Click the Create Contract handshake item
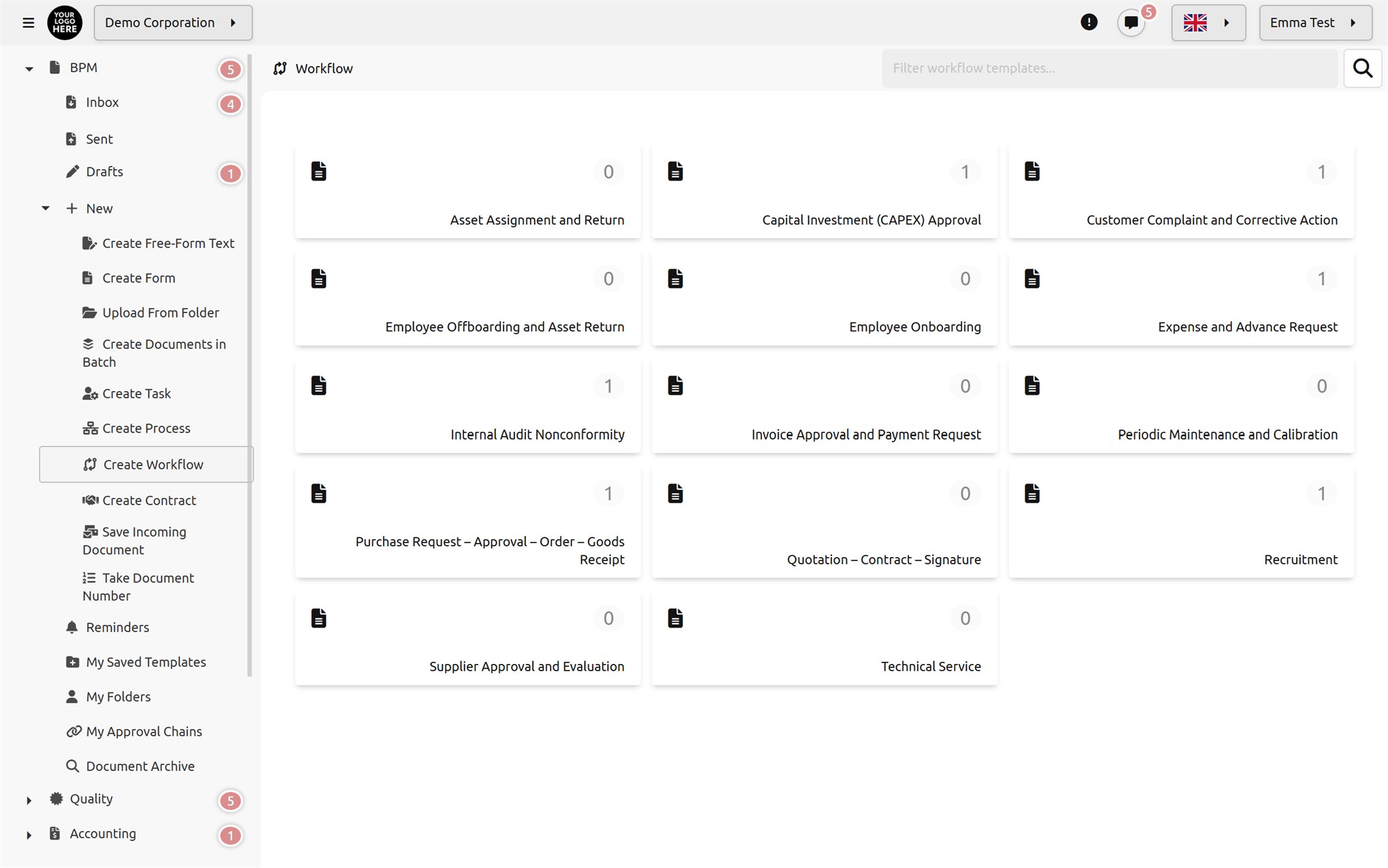This screenshot has width=1388, height=868. [149, 501]
